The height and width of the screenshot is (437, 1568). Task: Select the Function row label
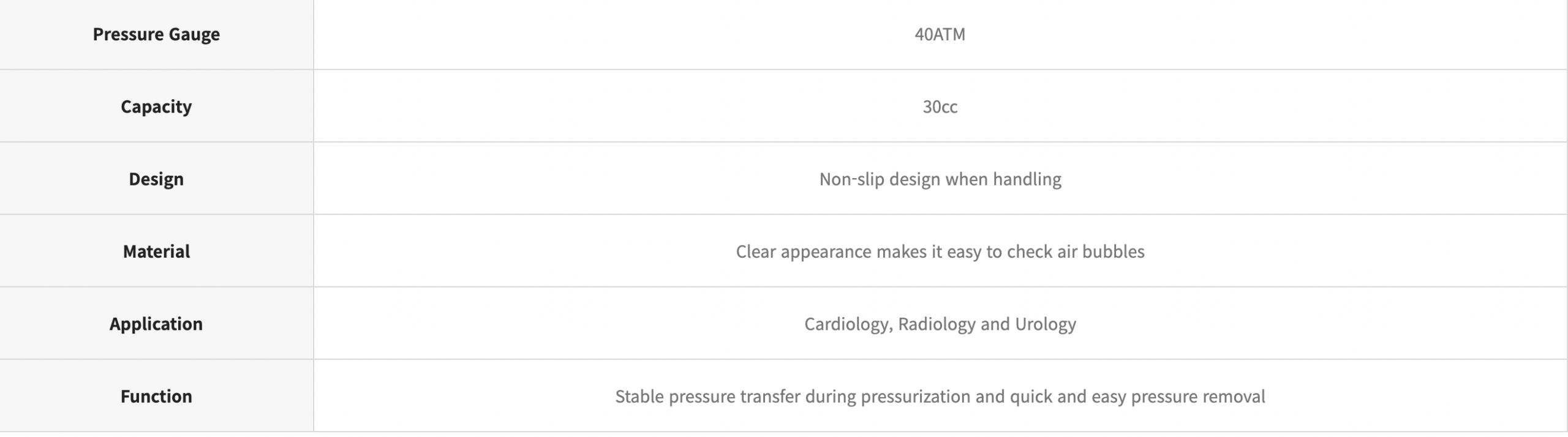coord(156,397)
